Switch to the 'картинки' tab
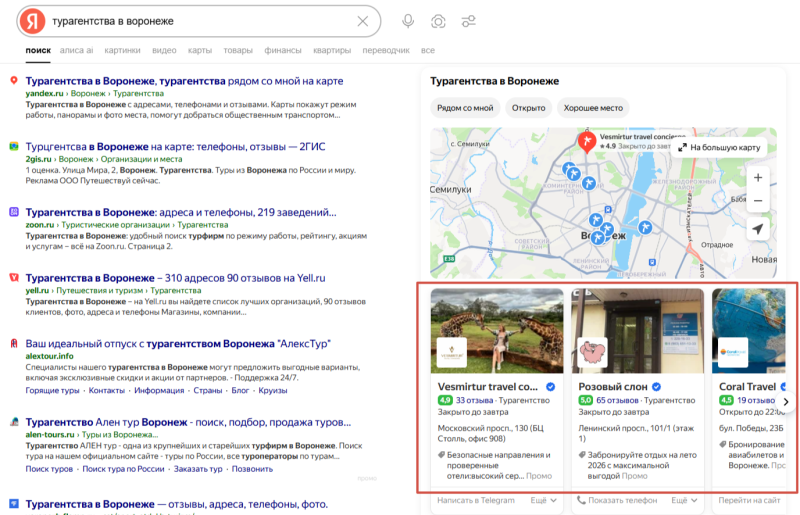Viewport: 800px width, 515px height. tap(122, 50)
